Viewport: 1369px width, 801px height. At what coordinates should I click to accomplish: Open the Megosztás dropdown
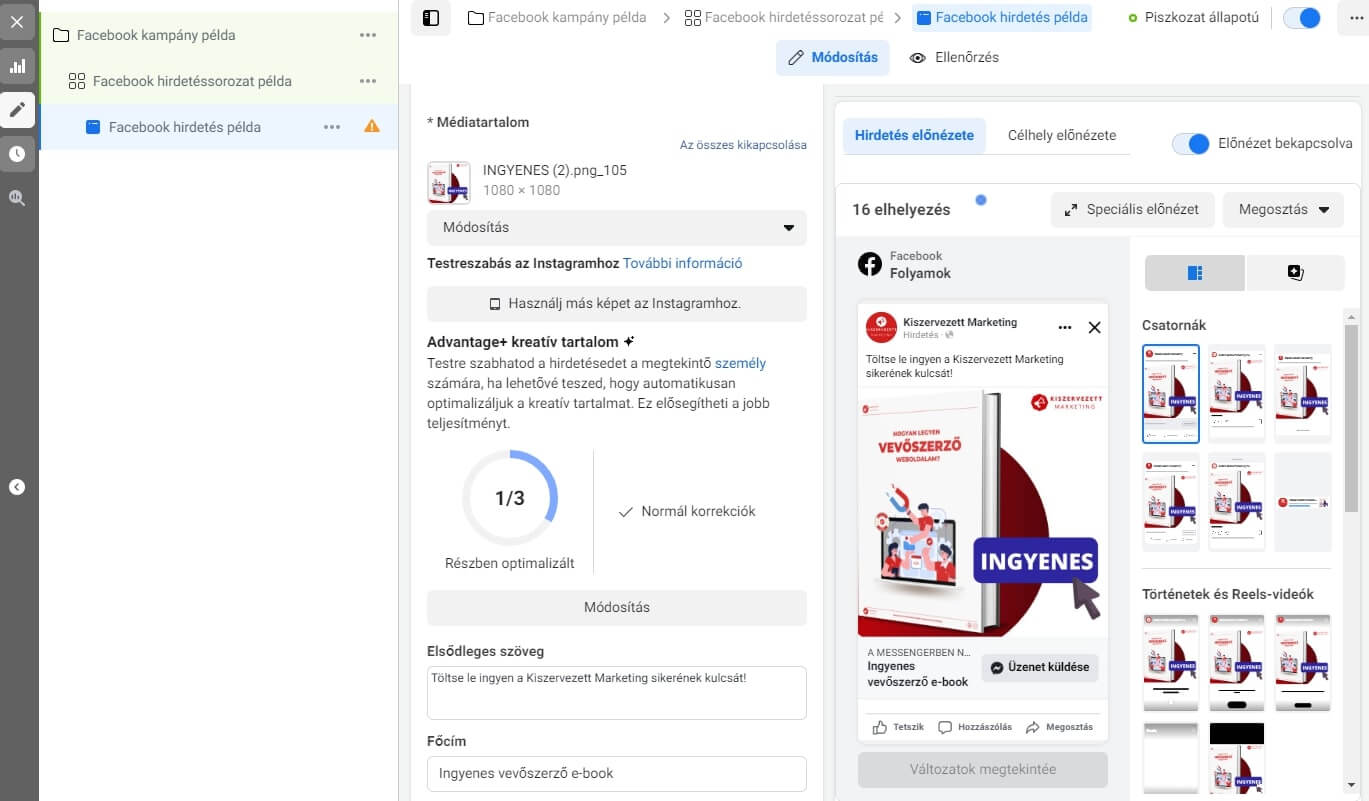pyautogui.click(x=1284, y=210)
